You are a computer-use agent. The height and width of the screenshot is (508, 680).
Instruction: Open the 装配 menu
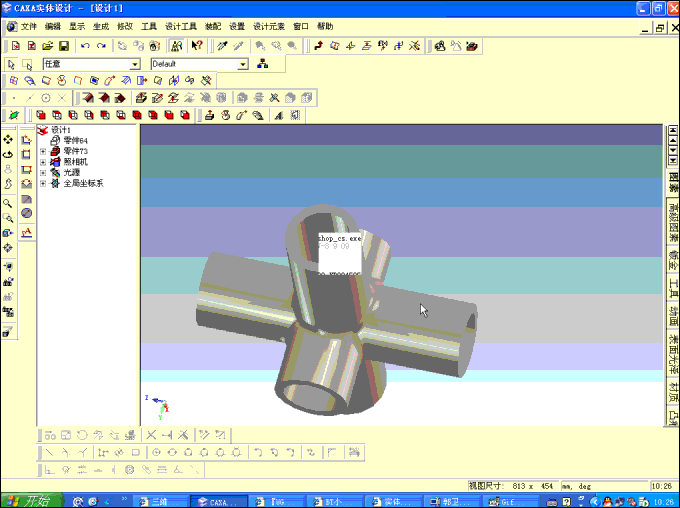tap(213, 26)
